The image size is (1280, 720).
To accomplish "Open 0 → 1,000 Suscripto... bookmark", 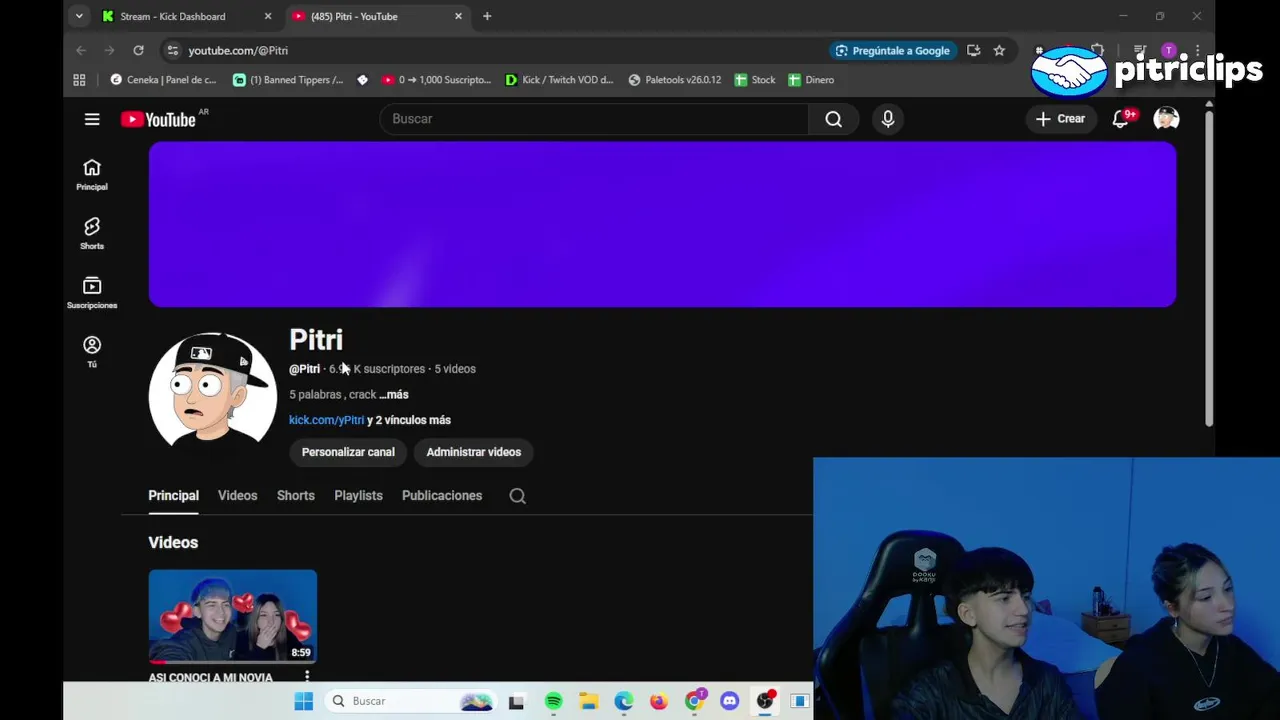I will (437, 80).
